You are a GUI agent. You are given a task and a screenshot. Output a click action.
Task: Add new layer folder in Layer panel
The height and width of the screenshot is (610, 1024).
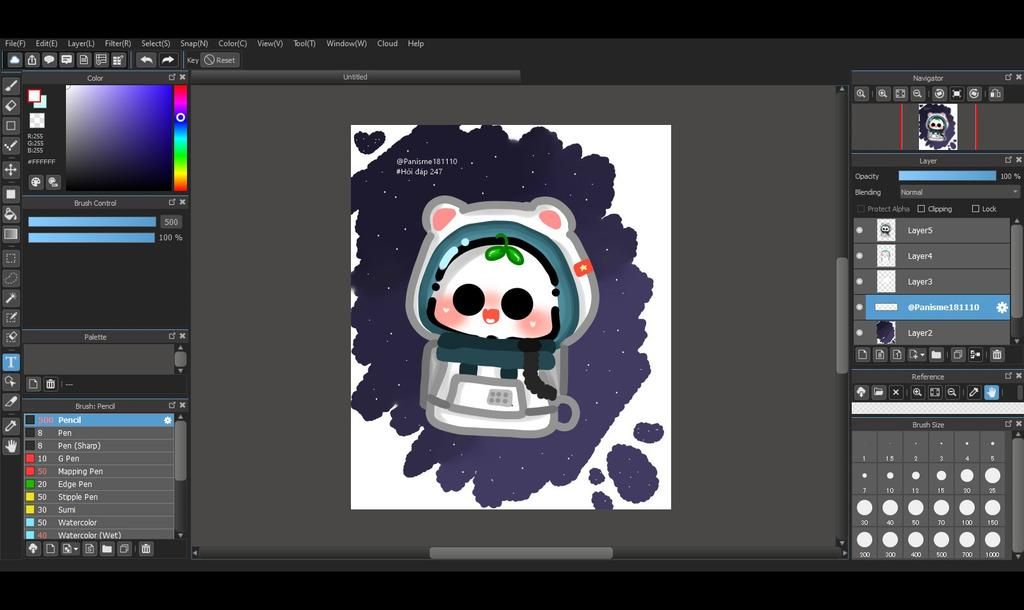[x=936, y=355]
